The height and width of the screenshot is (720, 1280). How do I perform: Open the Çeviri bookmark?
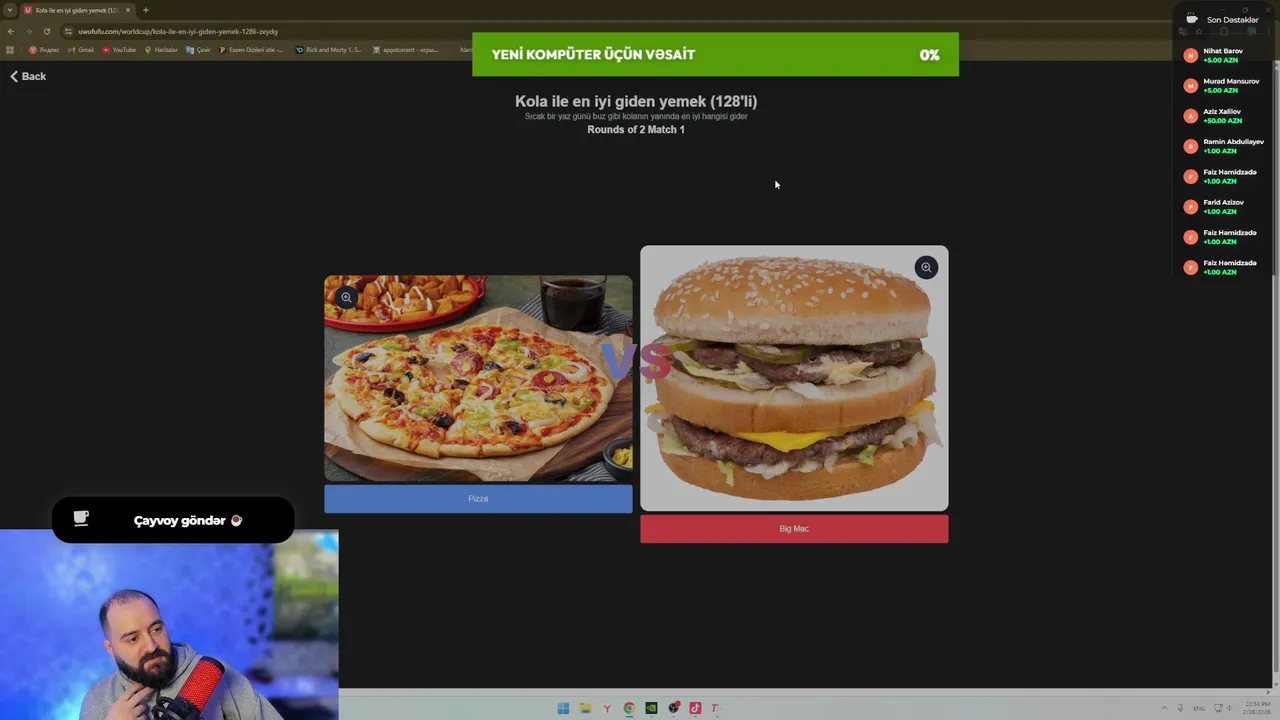(198, 49)
